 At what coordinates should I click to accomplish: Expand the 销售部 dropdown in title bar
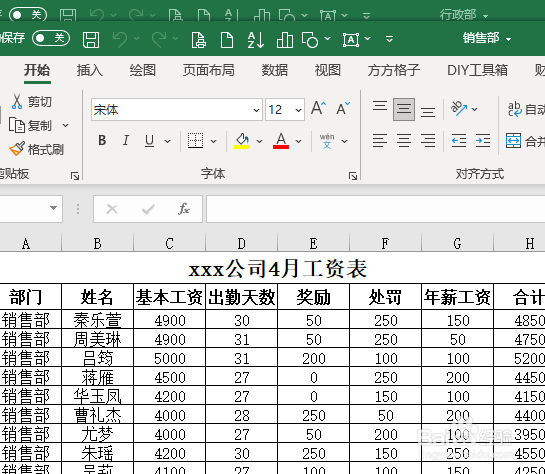487,38
